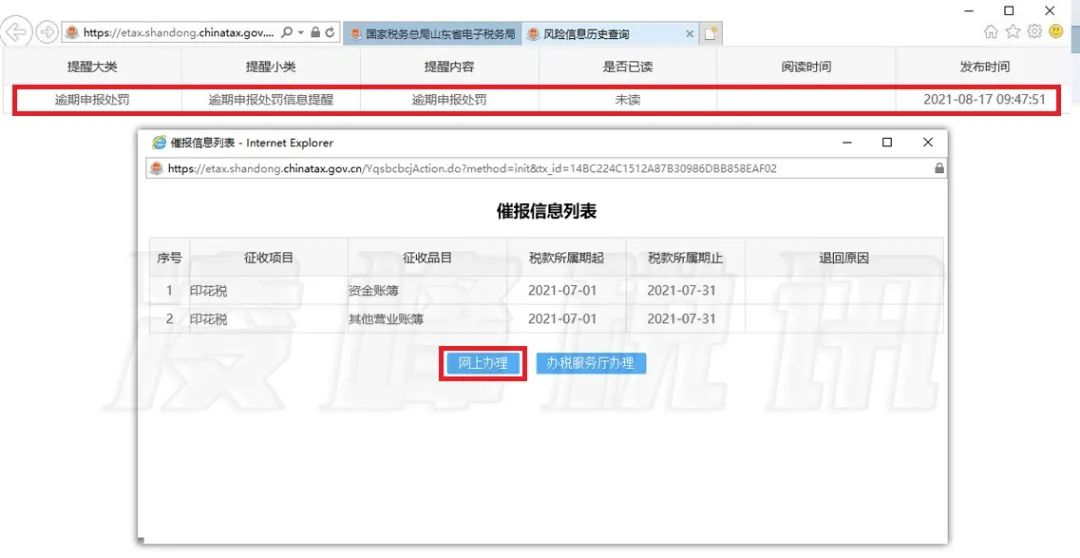The image size is (1080, 558).
Task: Click the main browser address bar URL
Action: coord(175,33)
